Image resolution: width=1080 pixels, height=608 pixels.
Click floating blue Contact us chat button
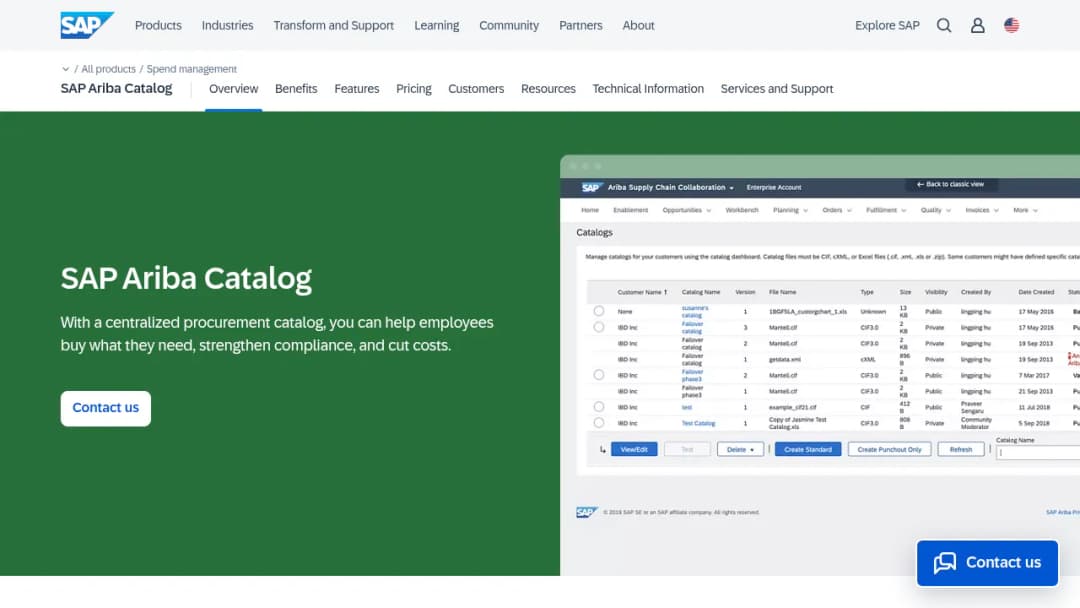[x=987, y=563]
